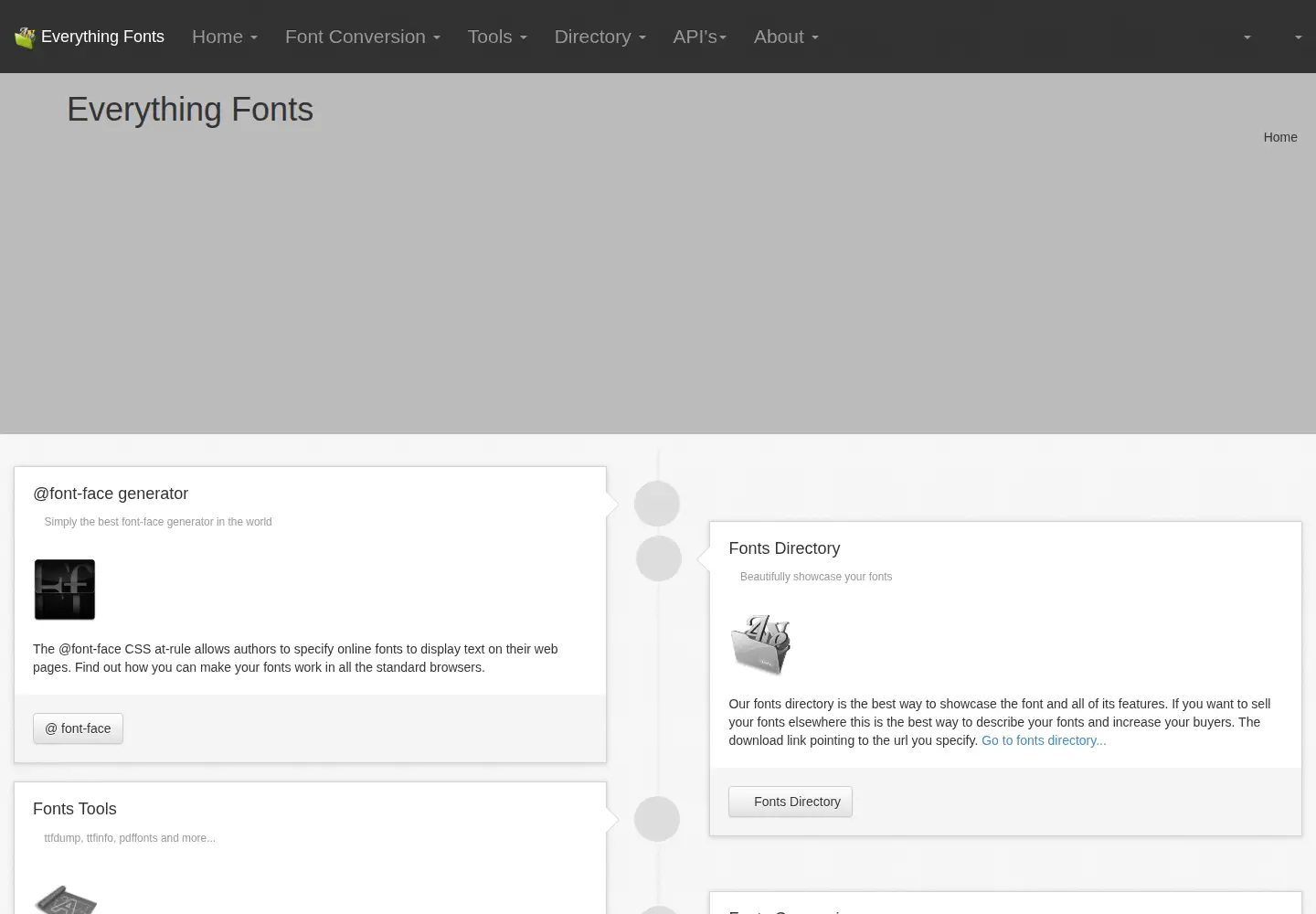Follow the Go to fonts directory link

(x=1044, y=740)
